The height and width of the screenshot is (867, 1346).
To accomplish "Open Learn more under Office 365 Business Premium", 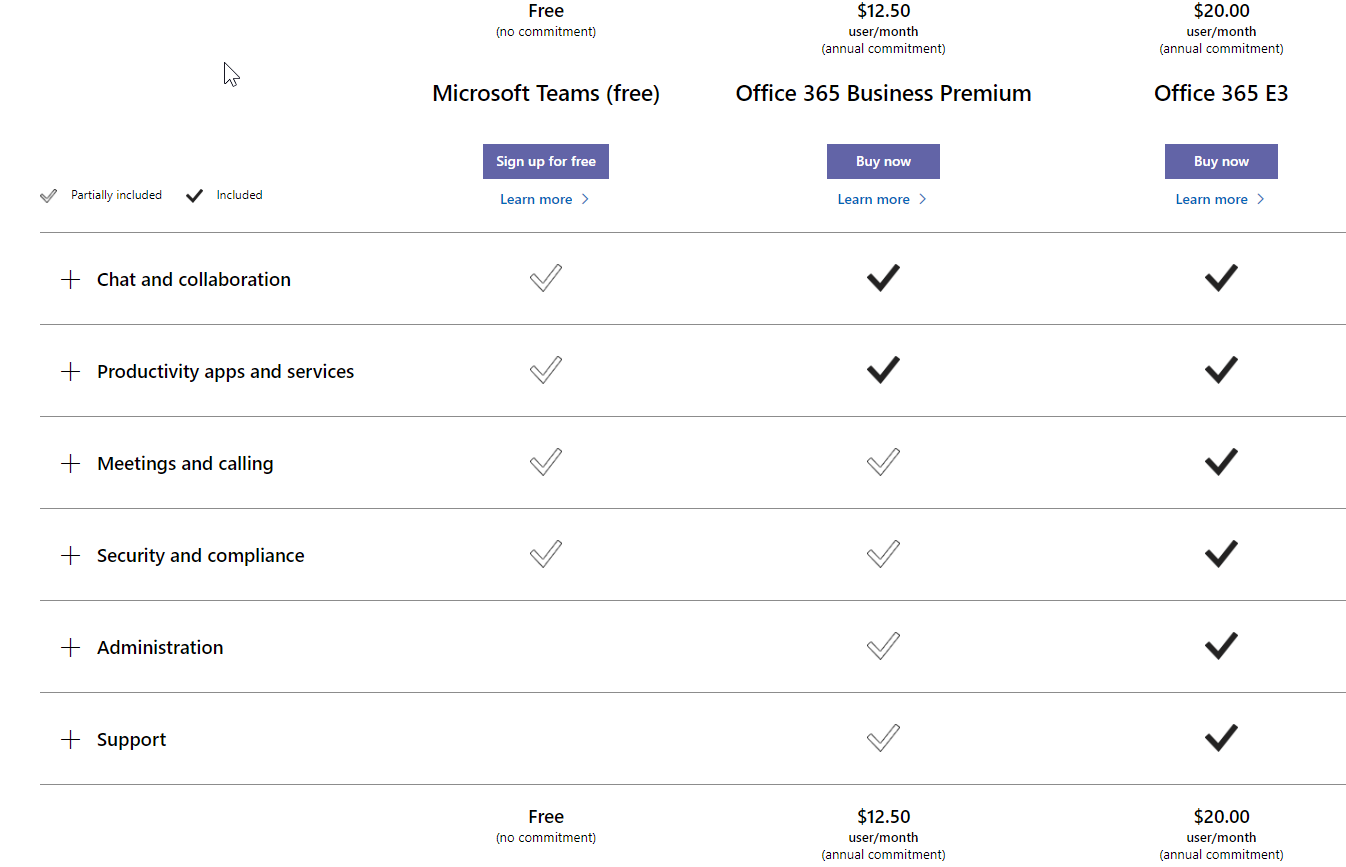I will coord(883,200).
